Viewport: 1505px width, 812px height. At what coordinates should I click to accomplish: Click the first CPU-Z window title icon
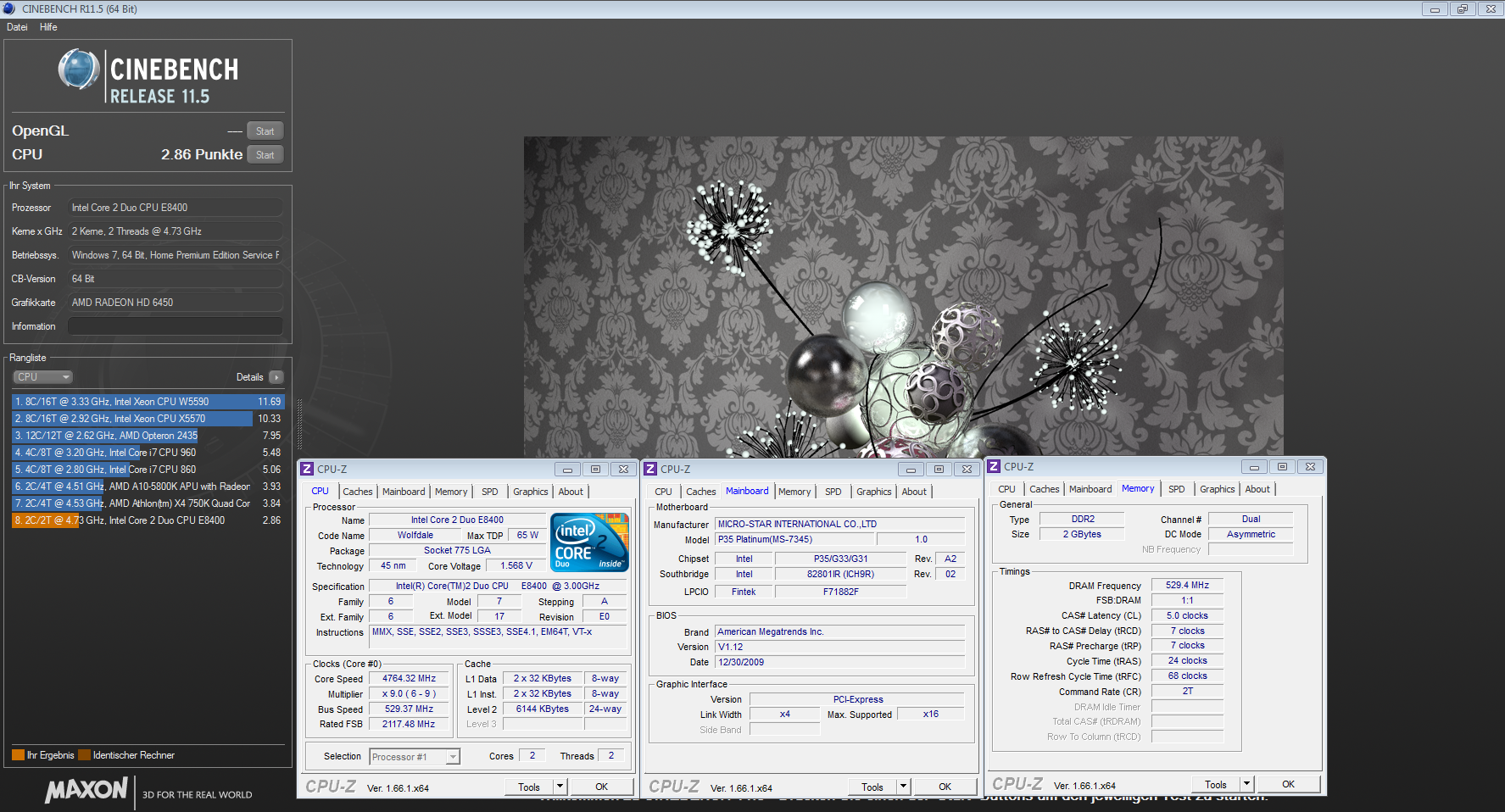tap(308, 469)
